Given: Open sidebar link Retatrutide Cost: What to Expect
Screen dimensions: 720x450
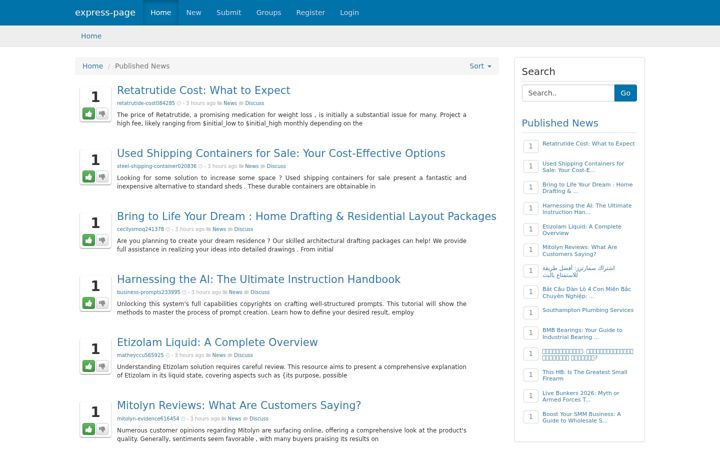Looking at the screenshot, I should pyautogui.click(x=588, y=144).
